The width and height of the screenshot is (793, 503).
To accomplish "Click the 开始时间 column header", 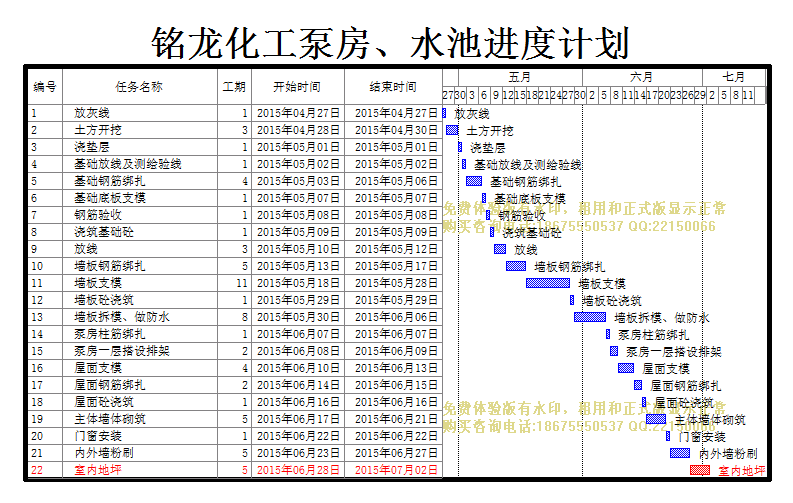I will (x=297, y=87).
